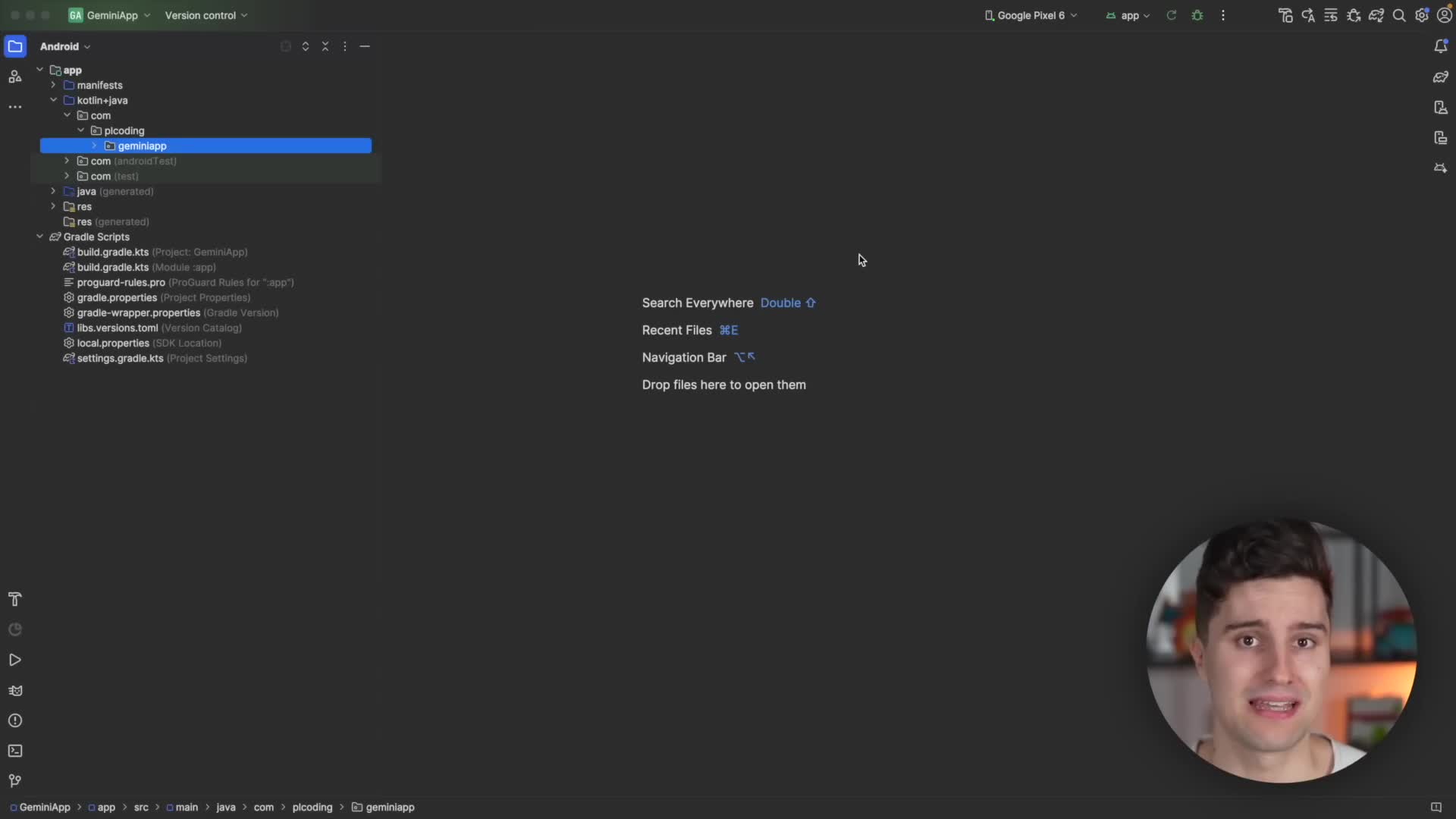Open IDE settings gear icon
Viewport: 1456px width, 819px height.
(1422, 15)
